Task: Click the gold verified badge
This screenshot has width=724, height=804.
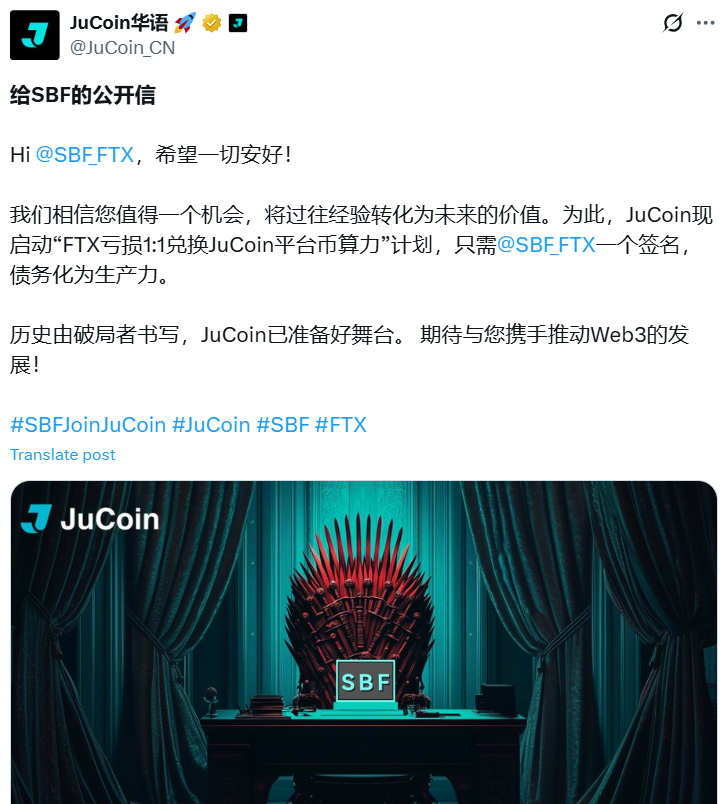Action: pos(211,23)
